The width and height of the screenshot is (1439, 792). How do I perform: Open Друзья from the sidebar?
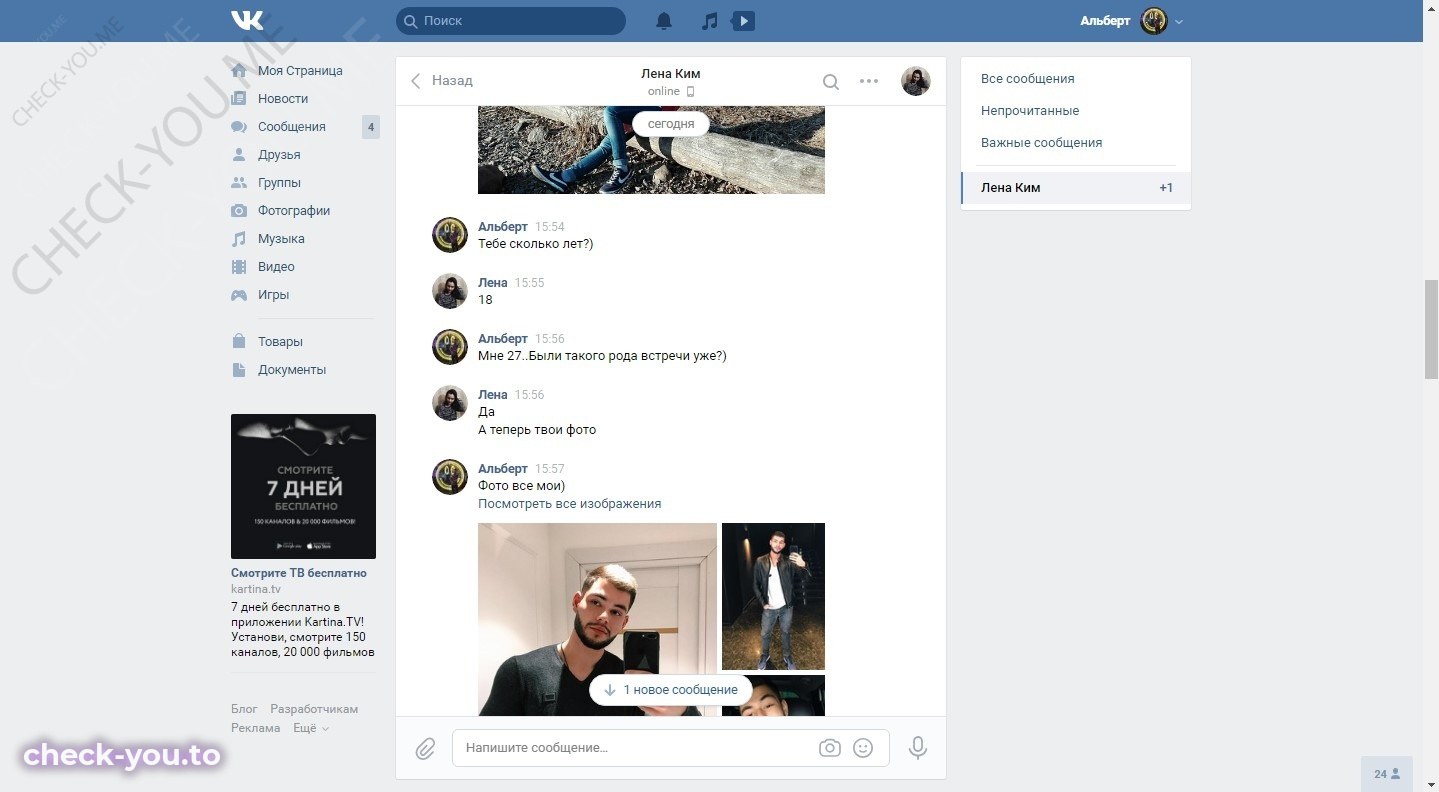click(x=279, y=155)
